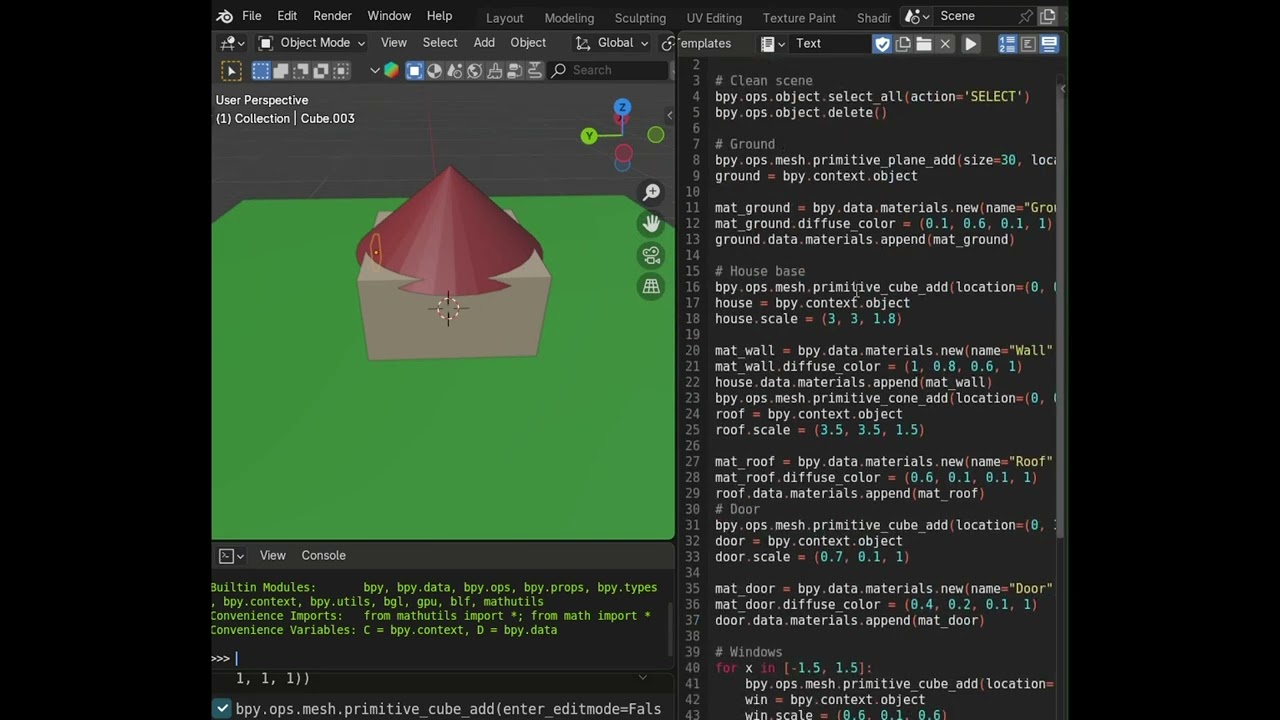The width and height of the screenshot is (1280, 720).
Task: Open text datablock browse dropdown
Action: pyautogui.click(x=772, y=44)
